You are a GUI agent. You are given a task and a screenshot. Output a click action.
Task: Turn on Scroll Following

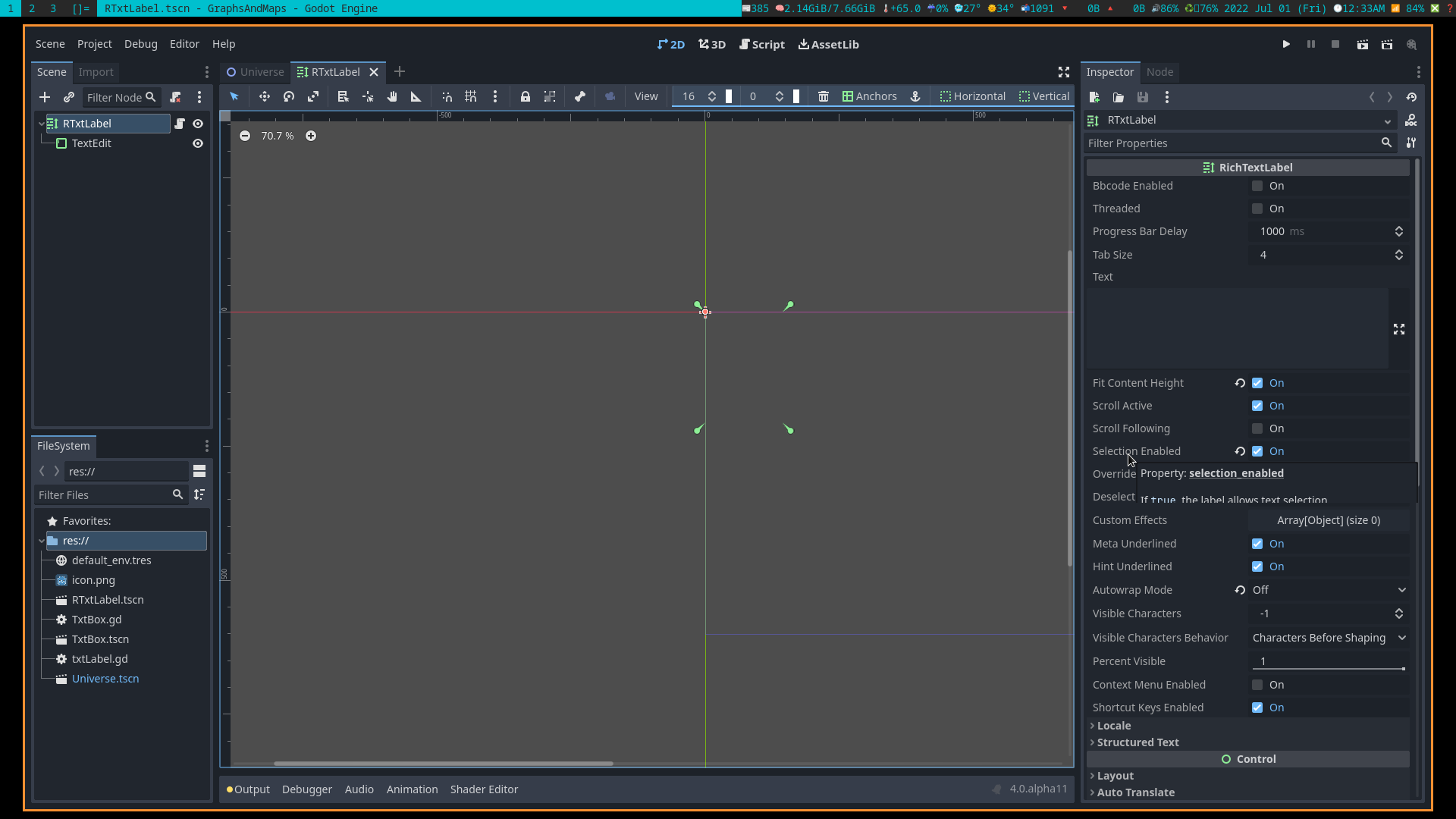[x=1258, y=428]
